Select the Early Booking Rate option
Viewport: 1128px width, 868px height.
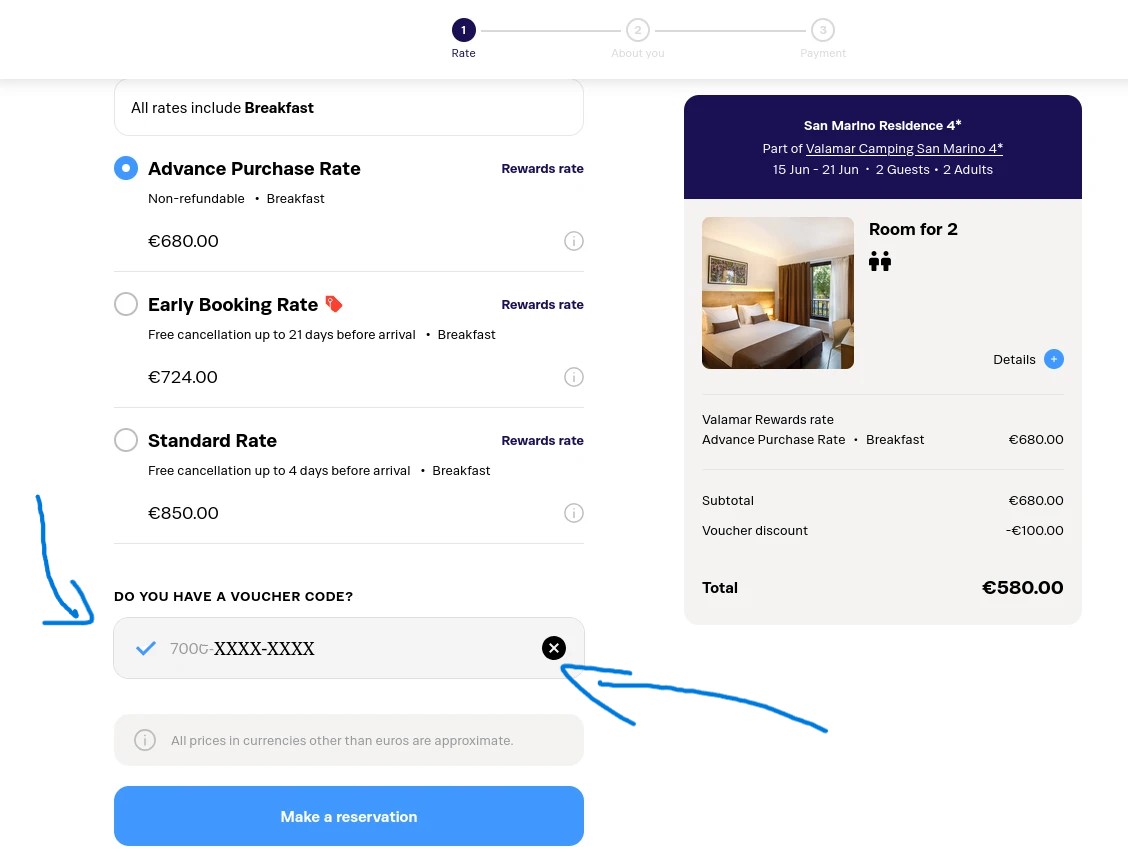[126, 304]
